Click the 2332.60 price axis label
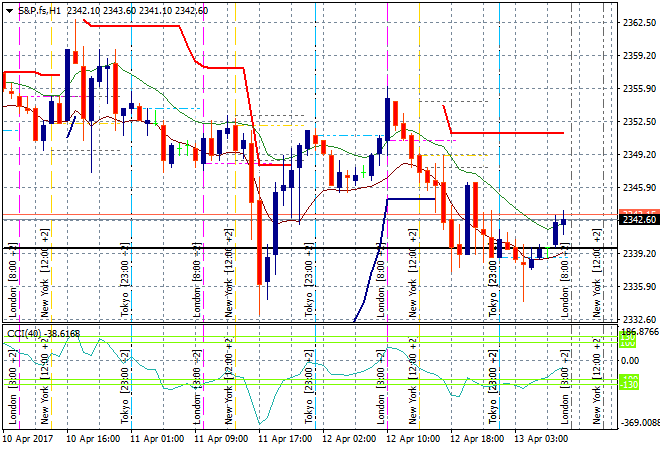This screenshot has width=660, height=450. click(x=637, y=320)
